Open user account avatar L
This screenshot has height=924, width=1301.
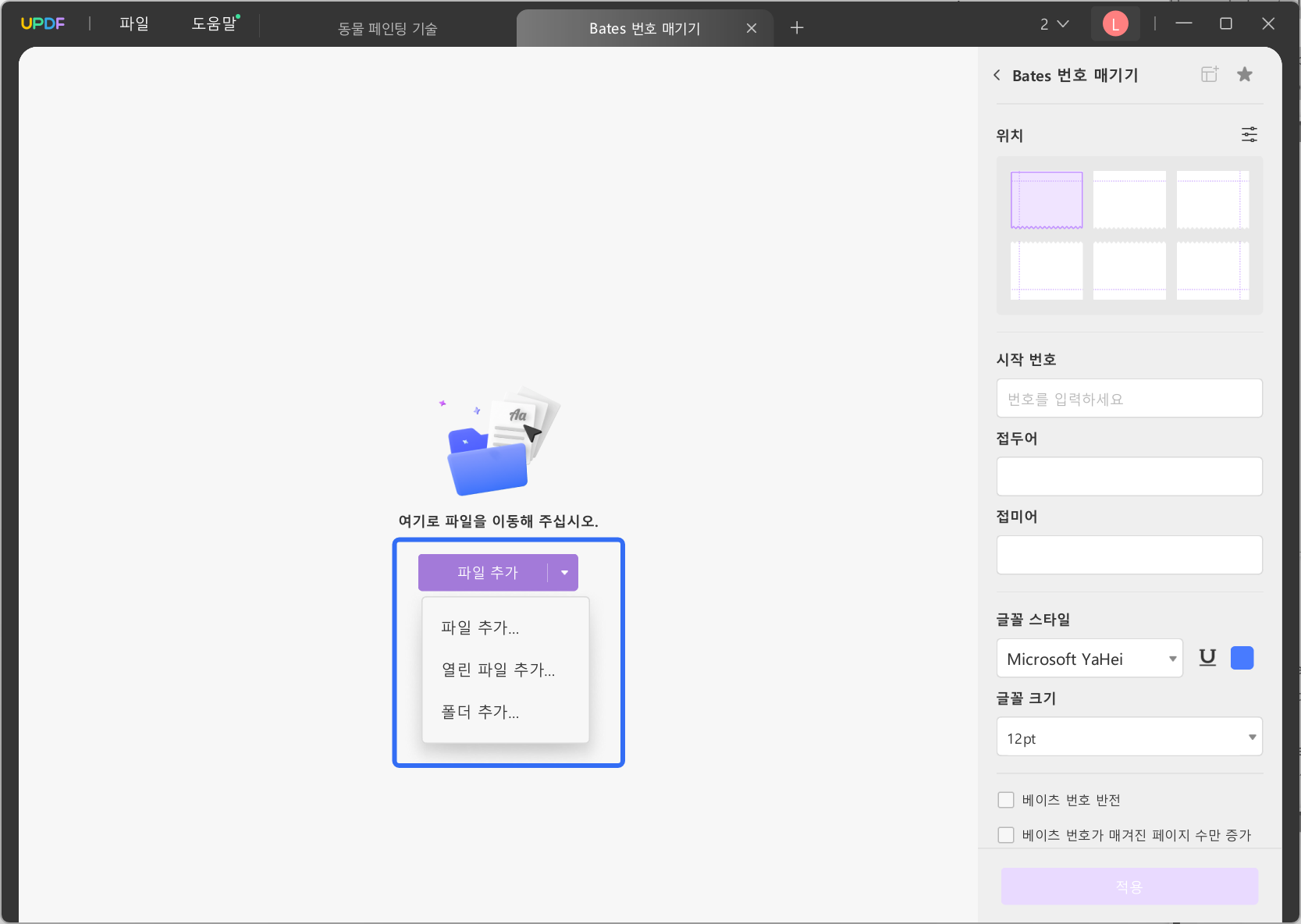[x=1115, y=24]
